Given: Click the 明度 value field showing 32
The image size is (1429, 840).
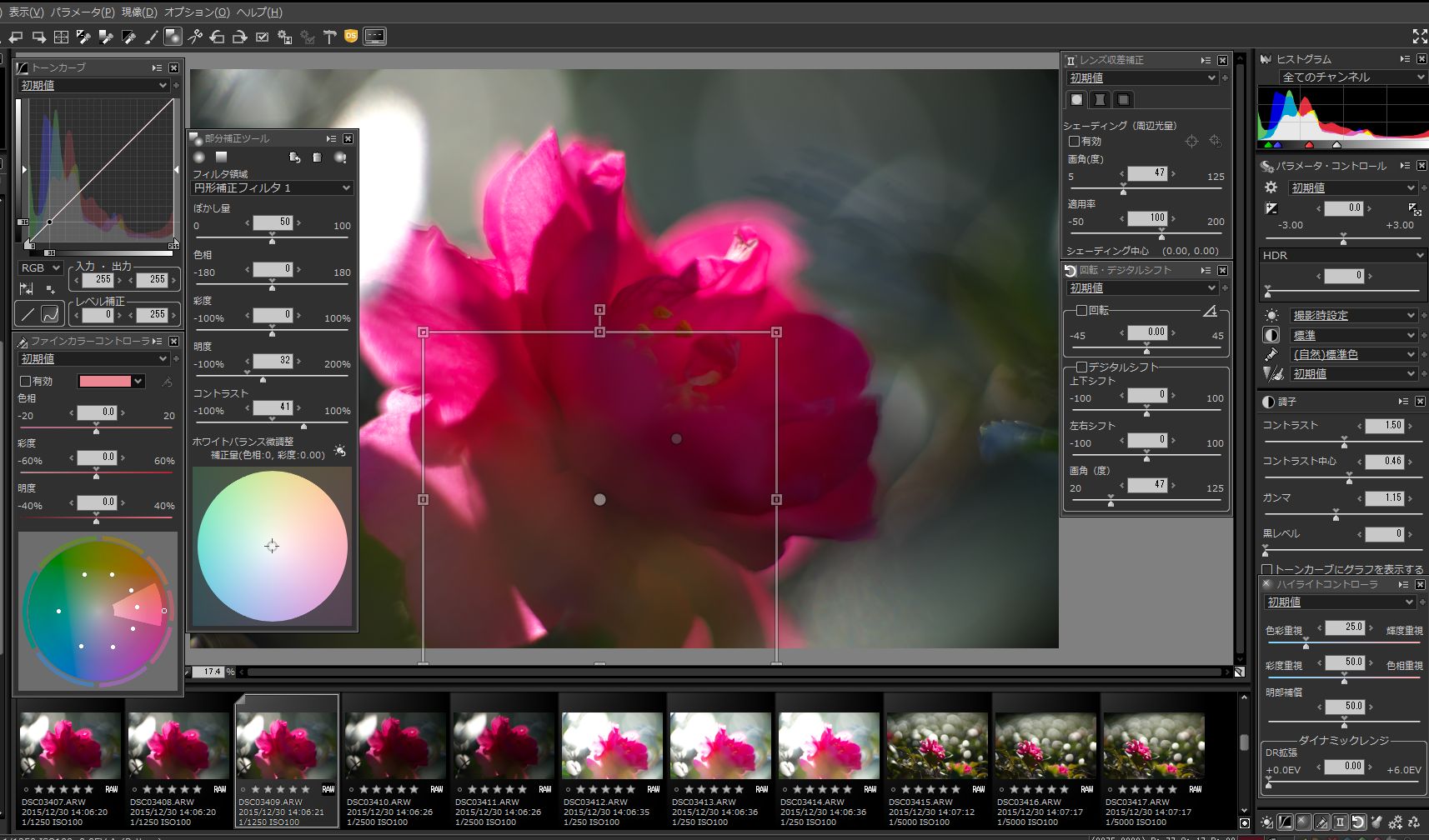Looking at the screenshot, I should click(273, 361).
